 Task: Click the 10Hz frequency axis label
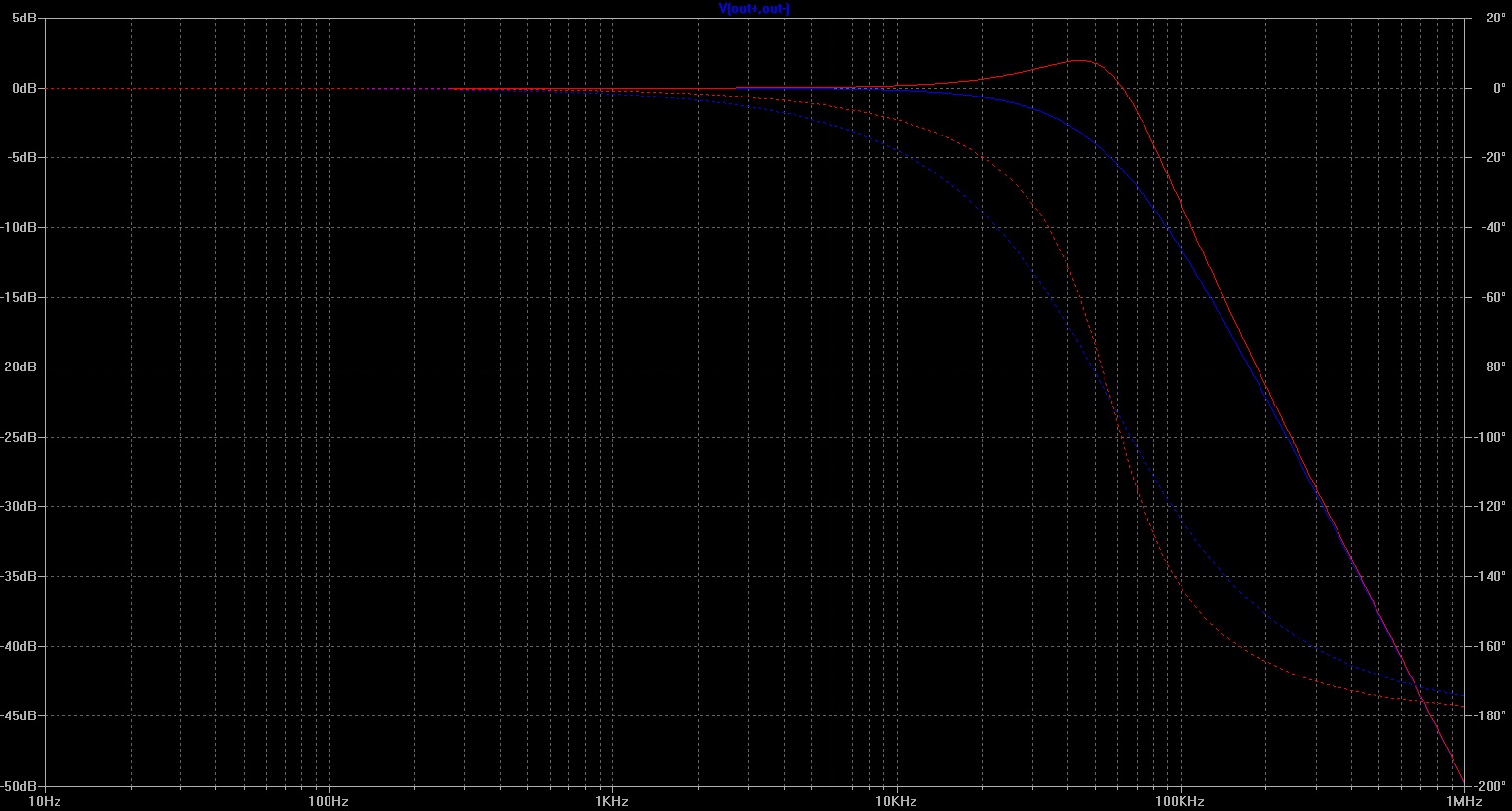[44, 802]
